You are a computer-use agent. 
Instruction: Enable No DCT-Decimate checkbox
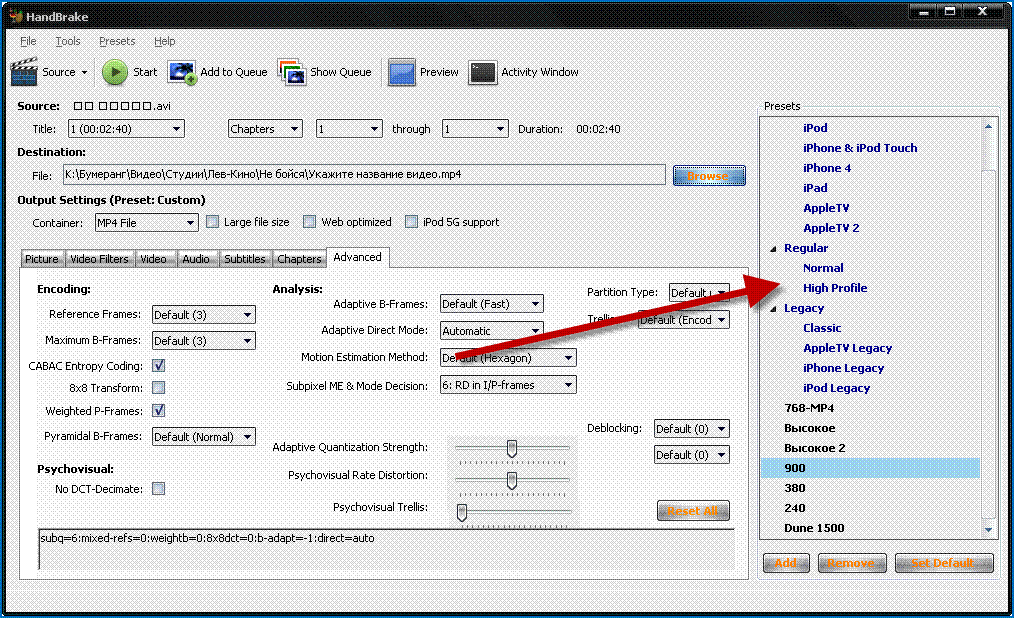[x=158, y=489]
